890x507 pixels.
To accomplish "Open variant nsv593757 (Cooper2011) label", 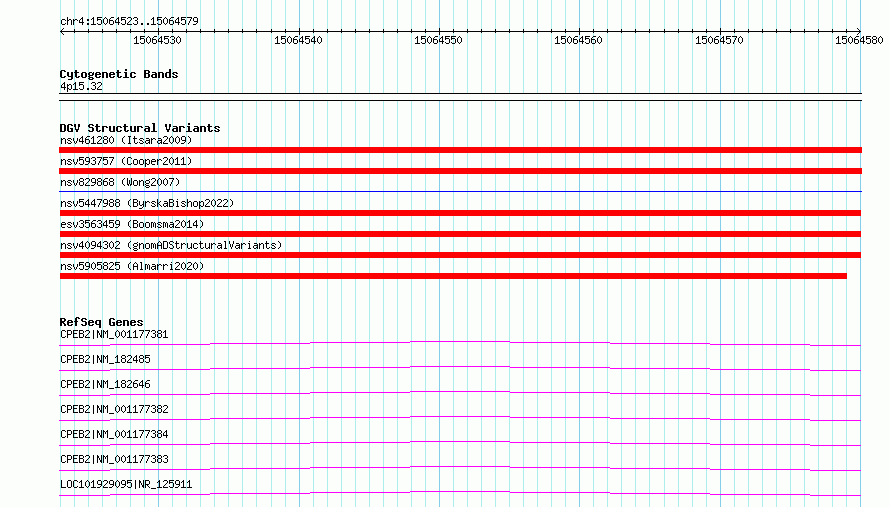I will (126, 161).
